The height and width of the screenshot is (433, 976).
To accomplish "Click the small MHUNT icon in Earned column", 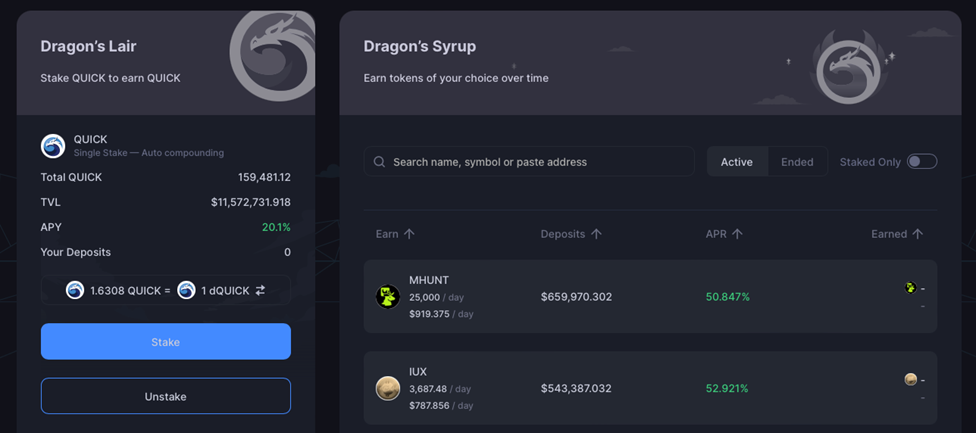I will tap(911, 287).
